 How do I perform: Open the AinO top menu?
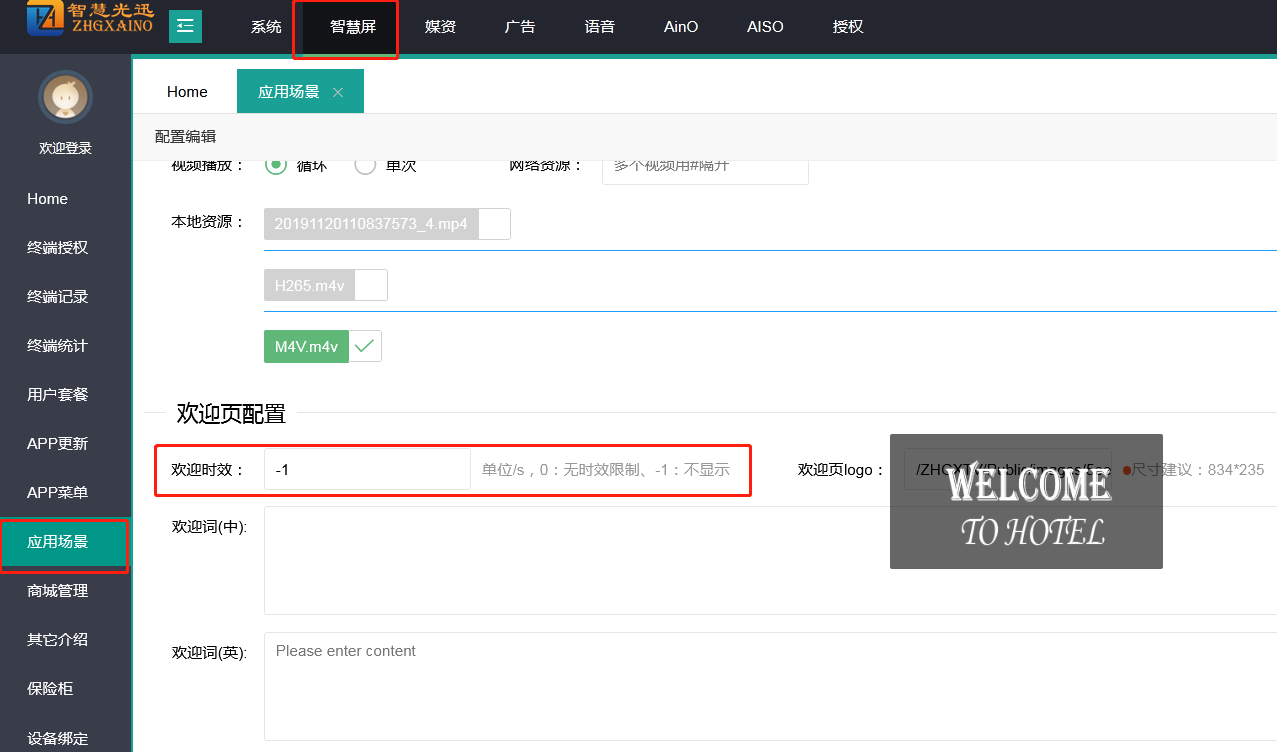pyautogui.click(x=681, y=27)
